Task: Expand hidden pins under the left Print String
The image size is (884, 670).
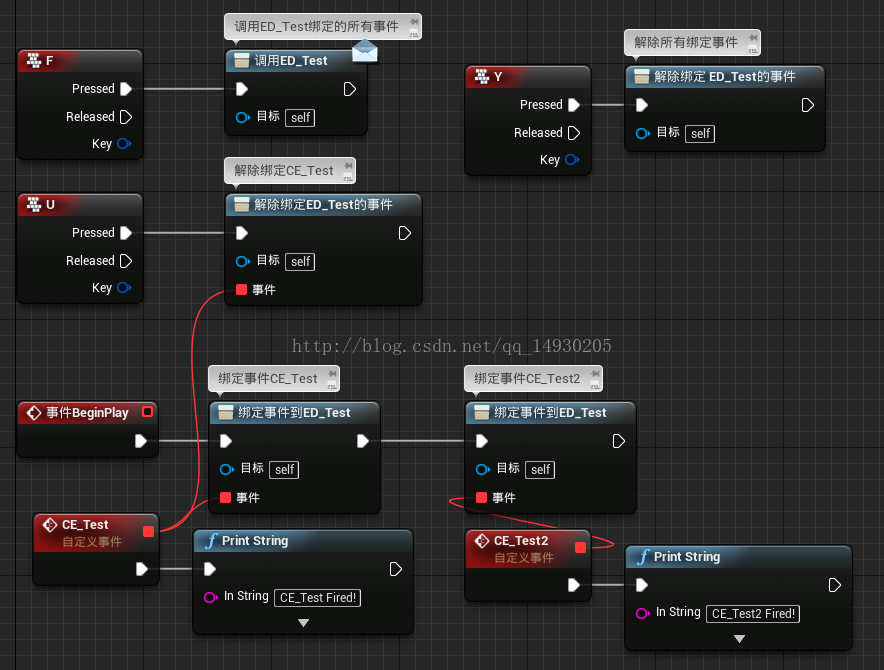Action: (x=303, y=622)
